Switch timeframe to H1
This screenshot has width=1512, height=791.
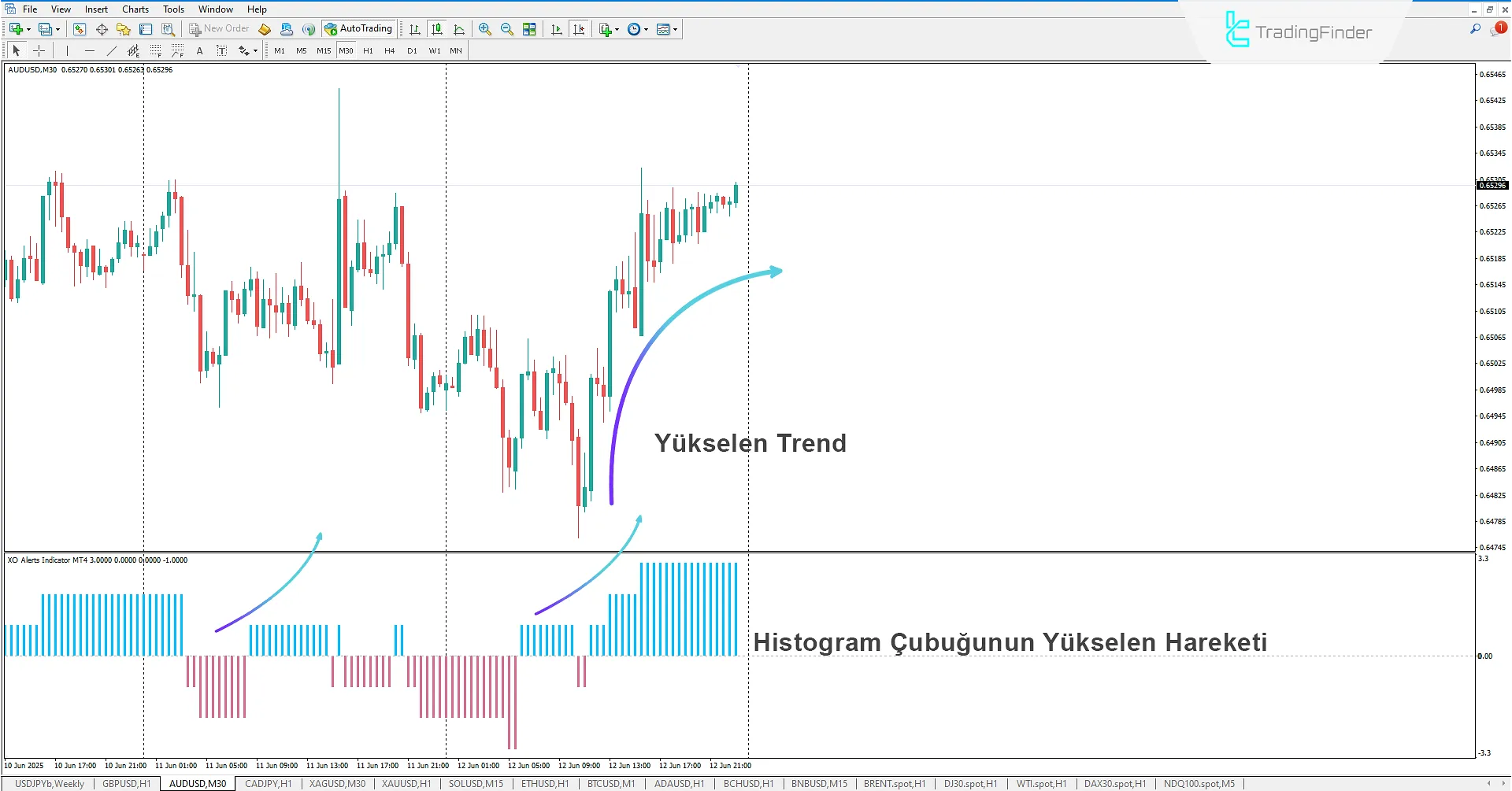(x=369, y=50)
